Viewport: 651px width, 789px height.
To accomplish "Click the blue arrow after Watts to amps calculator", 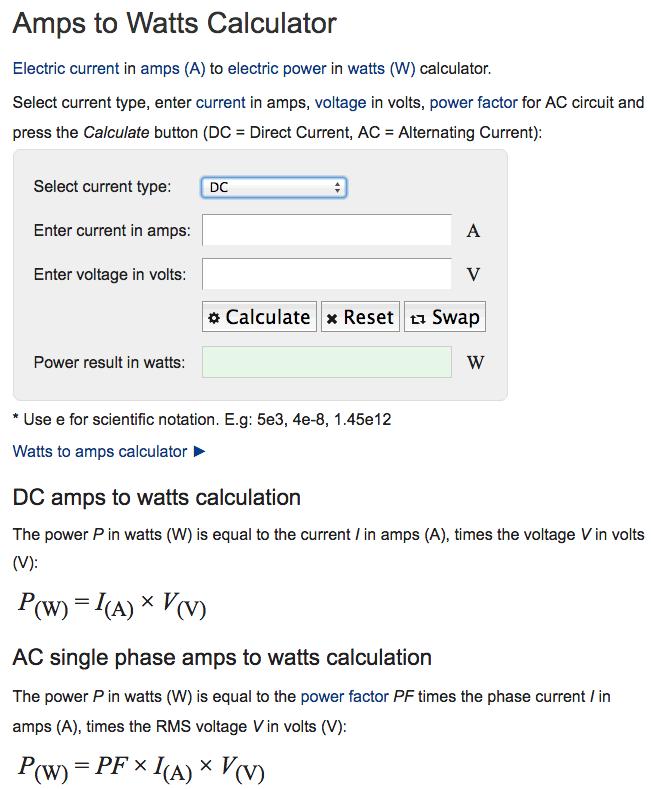I will [199, 451].
